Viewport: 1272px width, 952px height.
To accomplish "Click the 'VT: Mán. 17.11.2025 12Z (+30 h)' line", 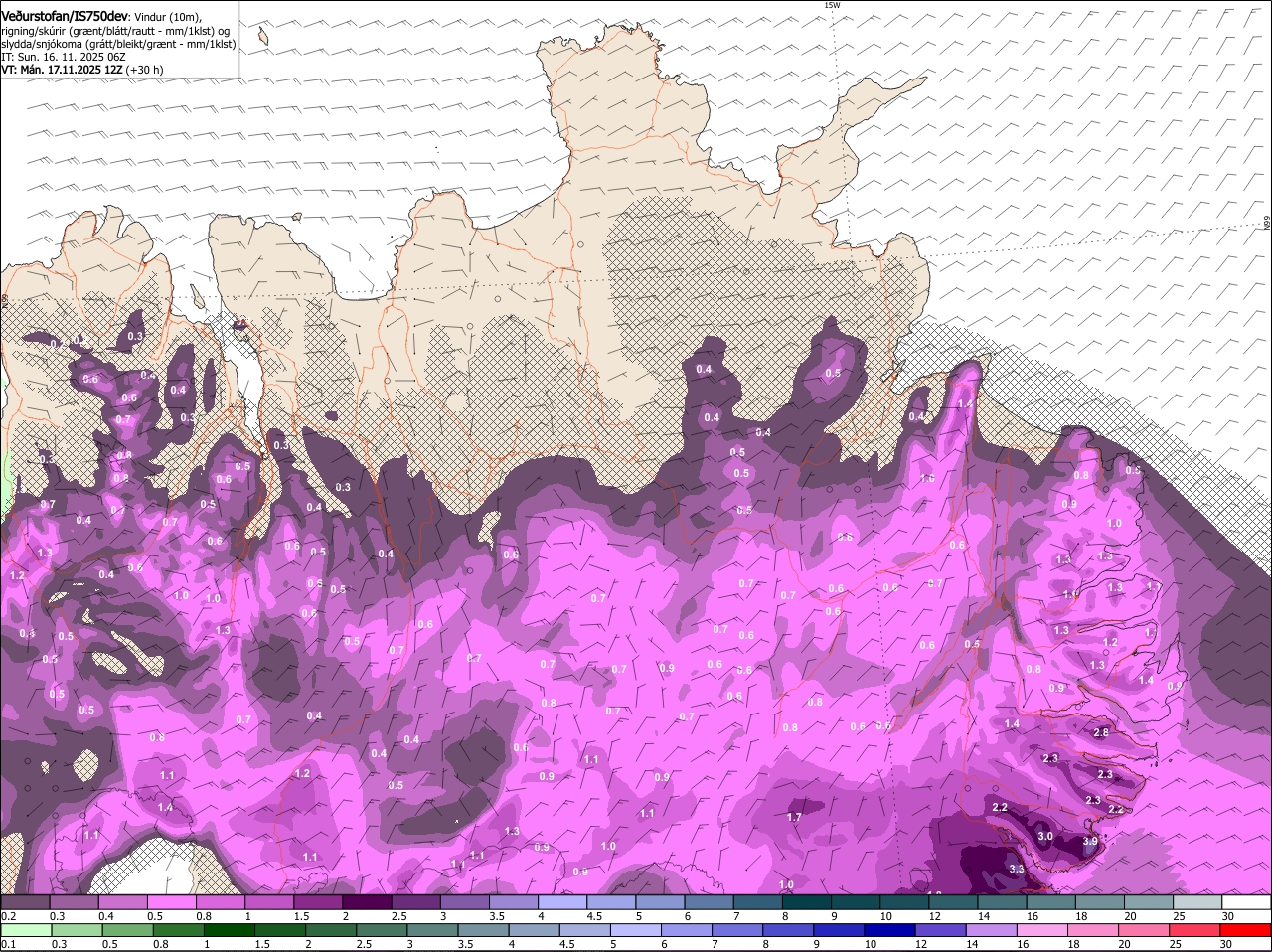I will (81, 70).
